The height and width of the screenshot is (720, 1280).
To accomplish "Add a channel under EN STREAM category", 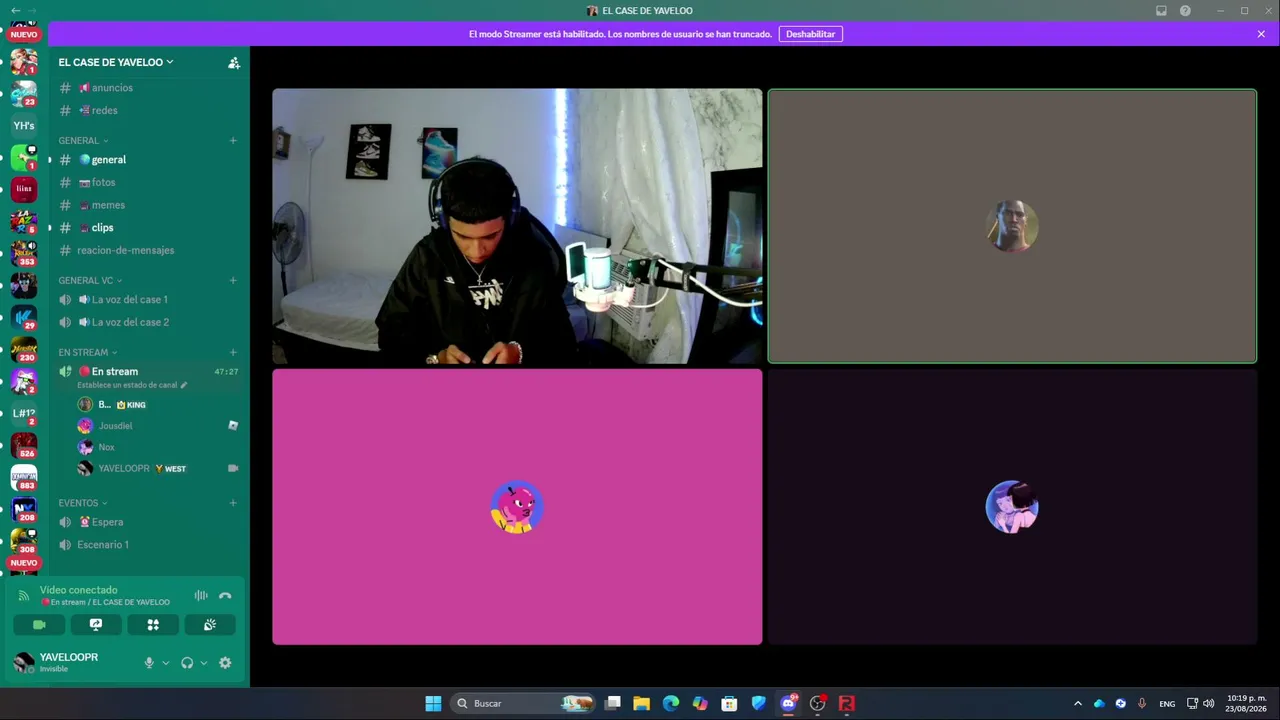I will tap(233, 353).
